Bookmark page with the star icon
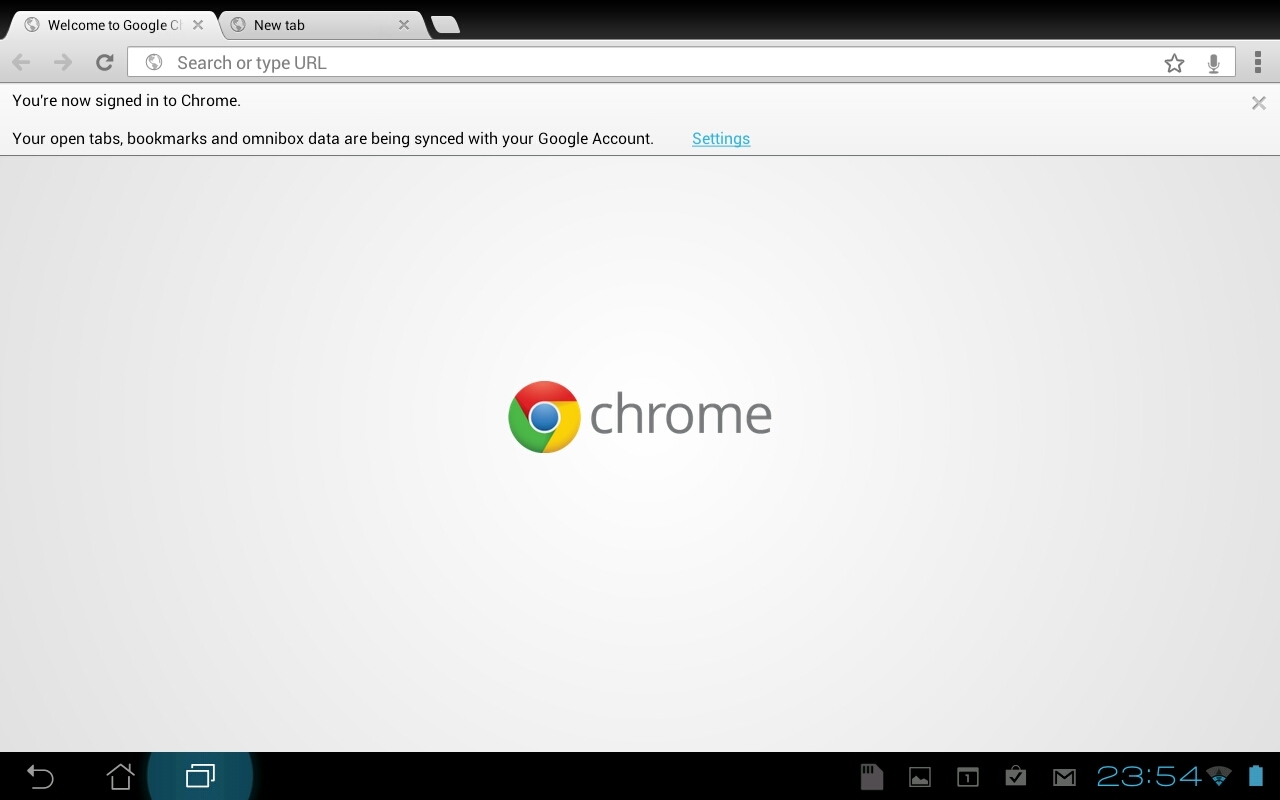 (x=1174, y=63)
